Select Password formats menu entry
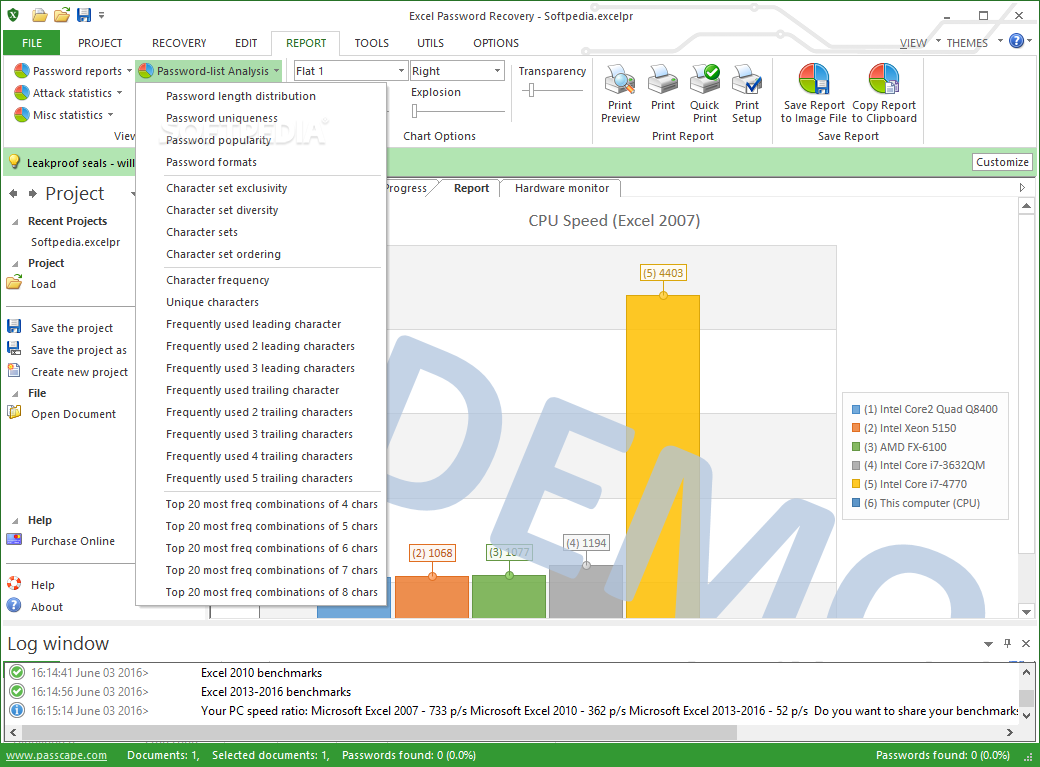The height and width of the screenshot is (767, 1040). pyautogui.click(x=211, y=162)
